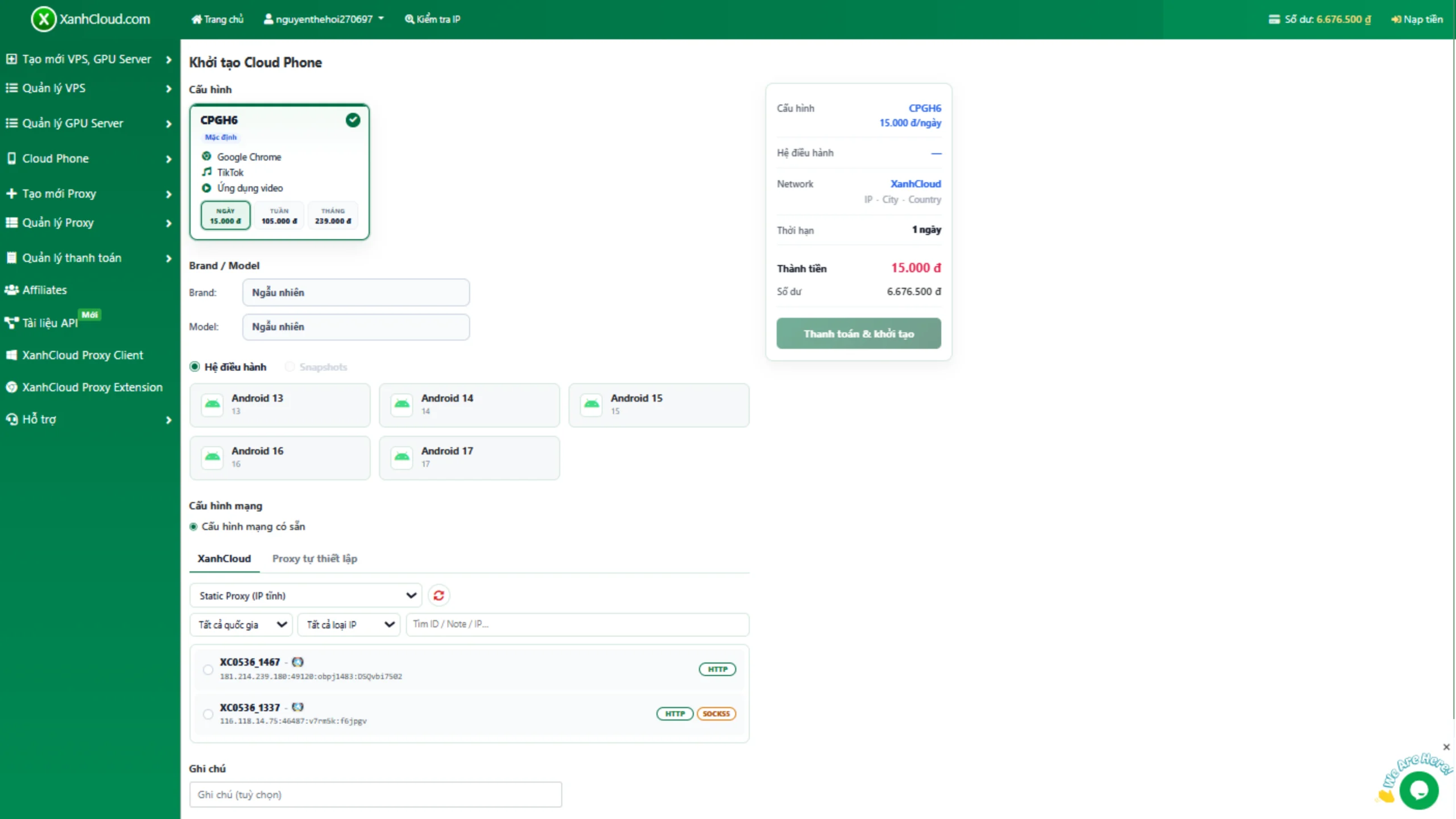This screenshot has height=819, width=1456.
Task: Click the Brand Ngẫu nhiên field
Action: coord(356,292)
